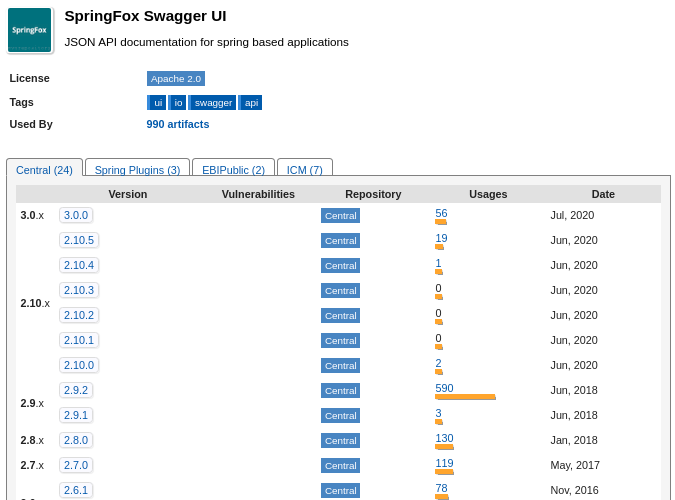Viewport: 675px width, 500px height.
Task: Click Central repository badge for 2.8.0
Action: click(x=341, y=441)
